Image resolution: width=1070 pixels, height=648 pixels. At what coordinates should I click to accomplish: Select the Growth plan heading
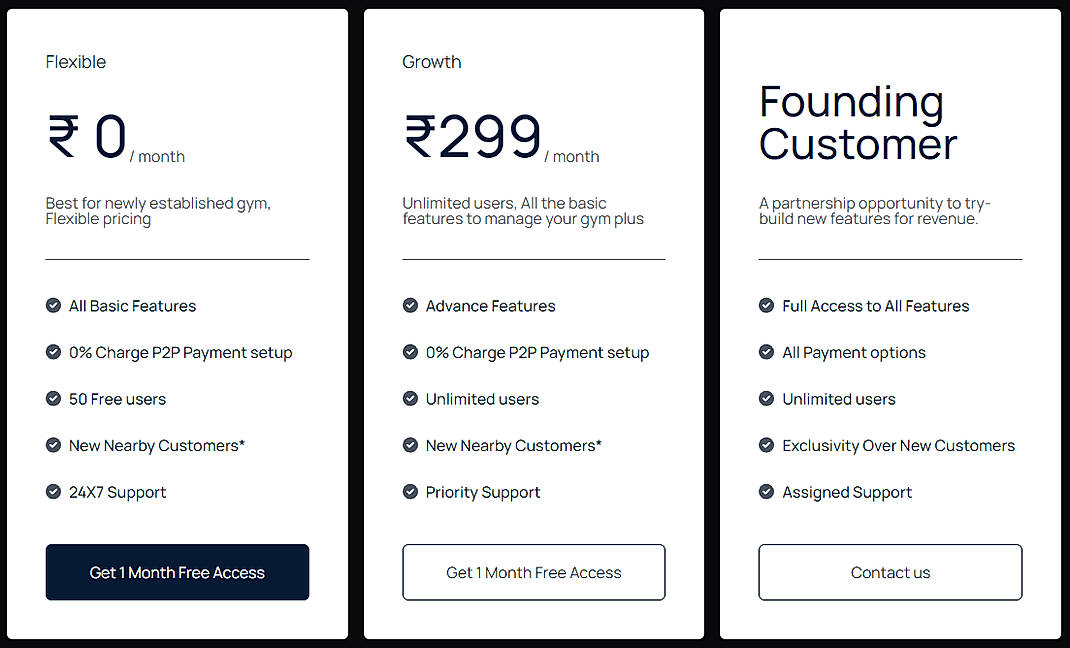(432, 61)
